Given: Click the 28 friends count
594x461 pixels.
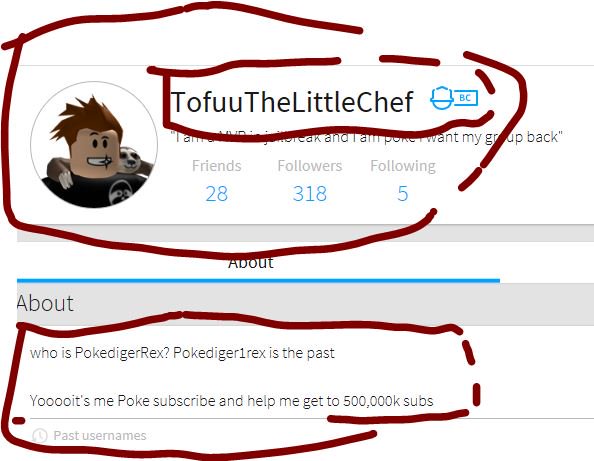Looking at the screenshot, I should [x=217, y=194].
